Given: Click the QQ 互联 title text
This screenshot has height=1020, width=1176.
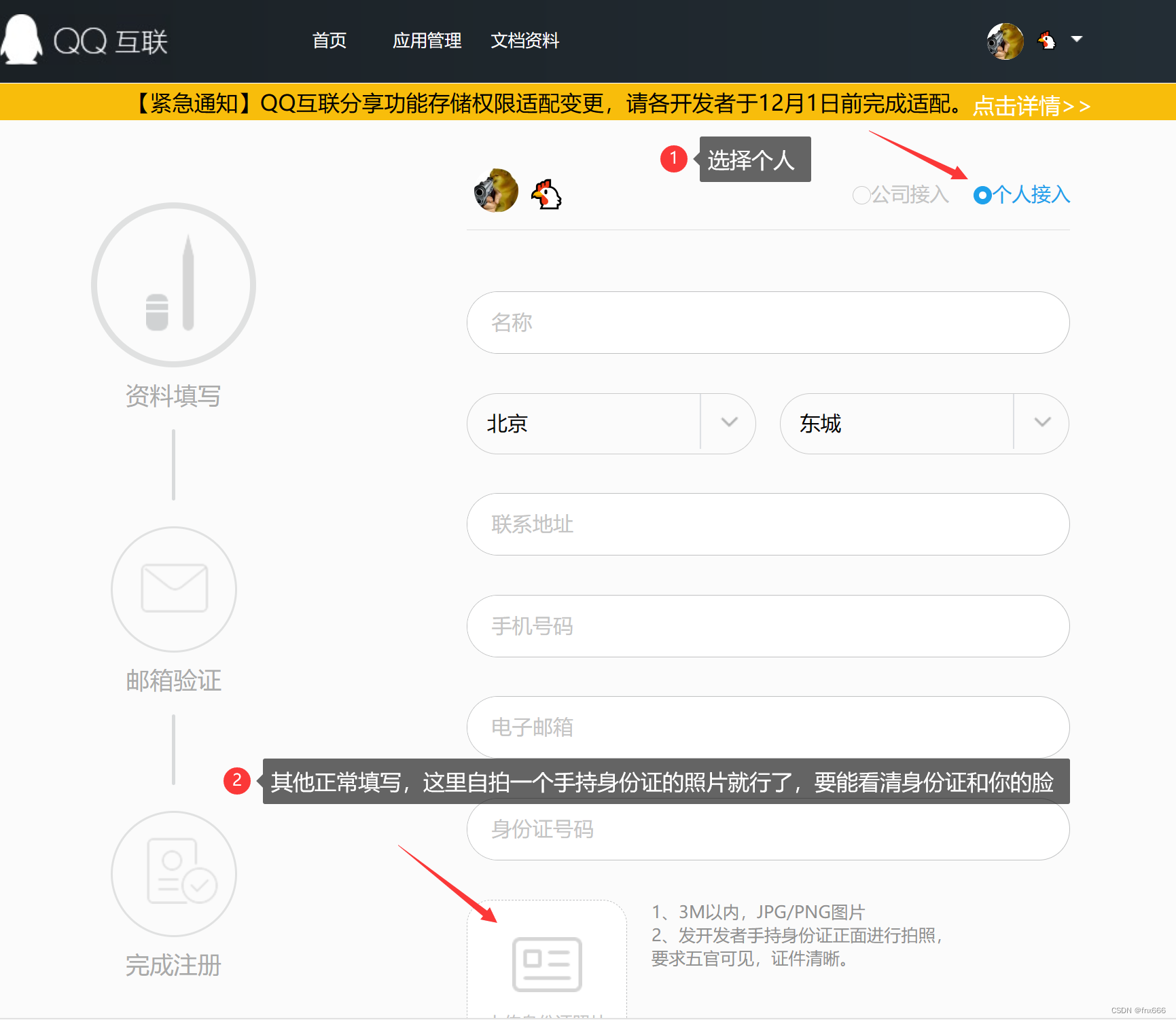Looking at the screenshot, I should (x=110, y=41).
